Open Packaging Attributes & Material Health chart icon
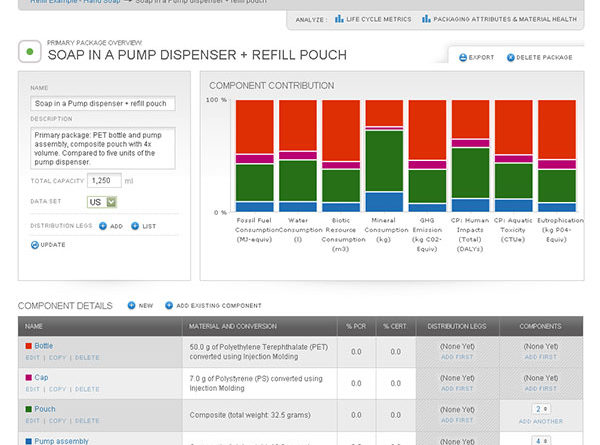Image resolution: width=600 pixels, height=445 pixels. [x=426, y=19]
